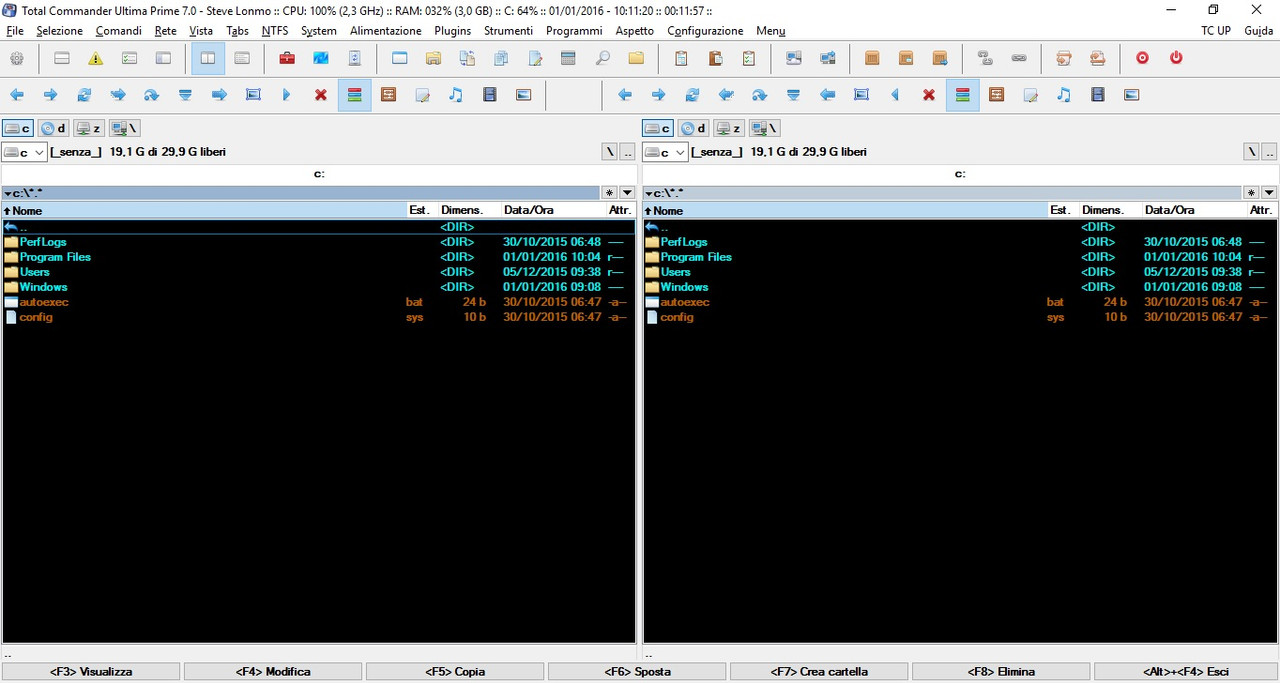
Task: Click the red X in left panel toolbar
Action: pos(321,95)
